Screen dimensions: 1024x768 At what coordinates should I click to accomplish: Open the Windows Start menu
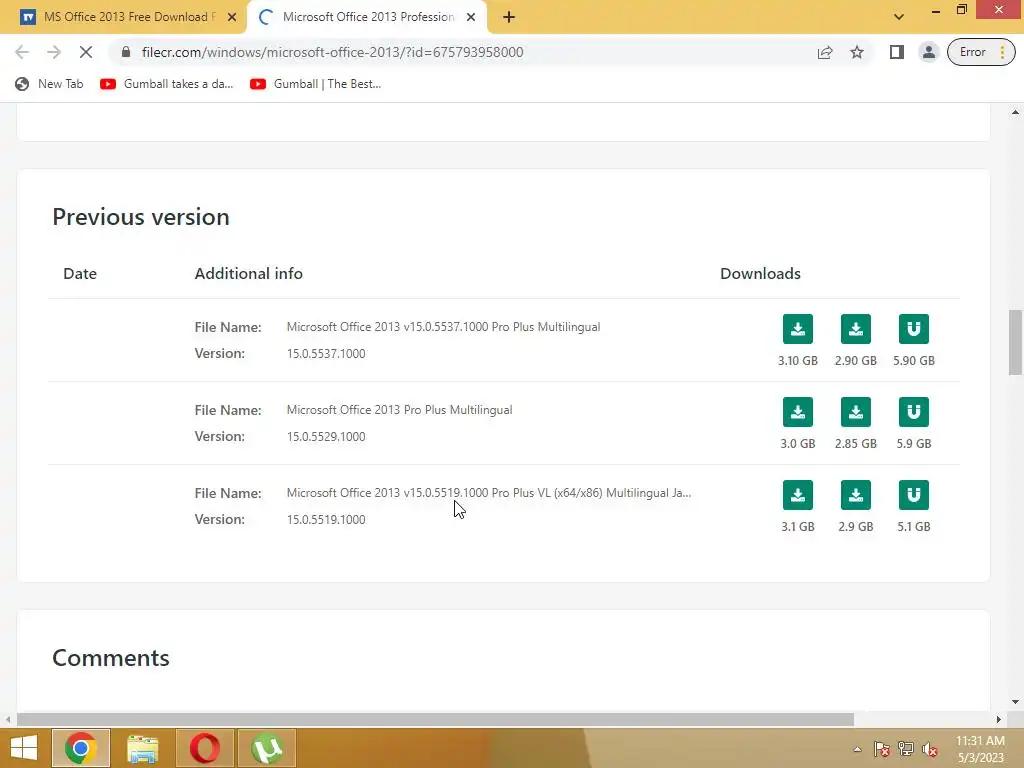pyautogui.click(x=24, y=748)
